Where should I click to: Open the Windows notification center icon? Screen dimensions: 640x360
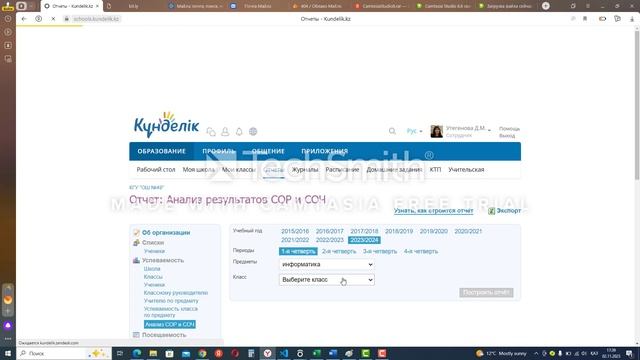coord(629,353)
